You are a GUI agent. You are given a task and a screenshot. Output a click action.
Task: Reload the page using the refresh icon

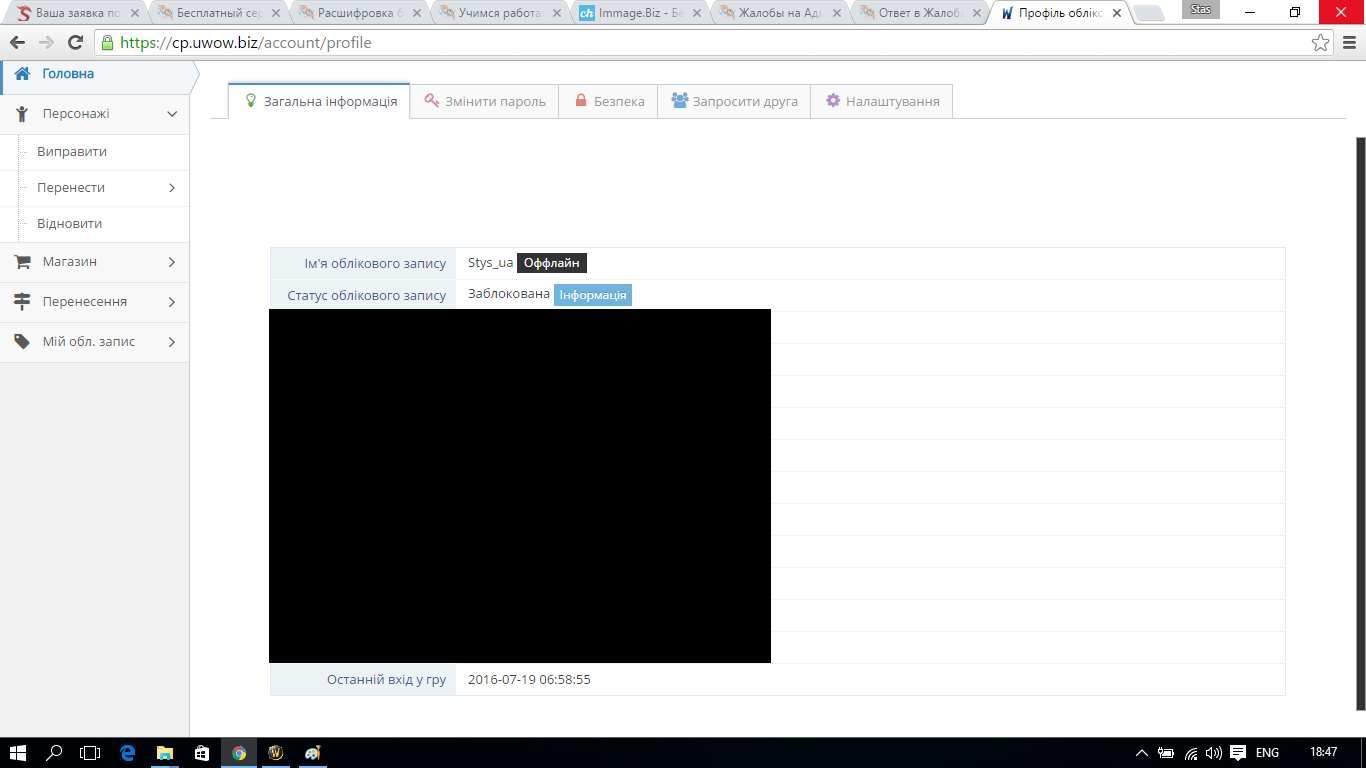75,43
